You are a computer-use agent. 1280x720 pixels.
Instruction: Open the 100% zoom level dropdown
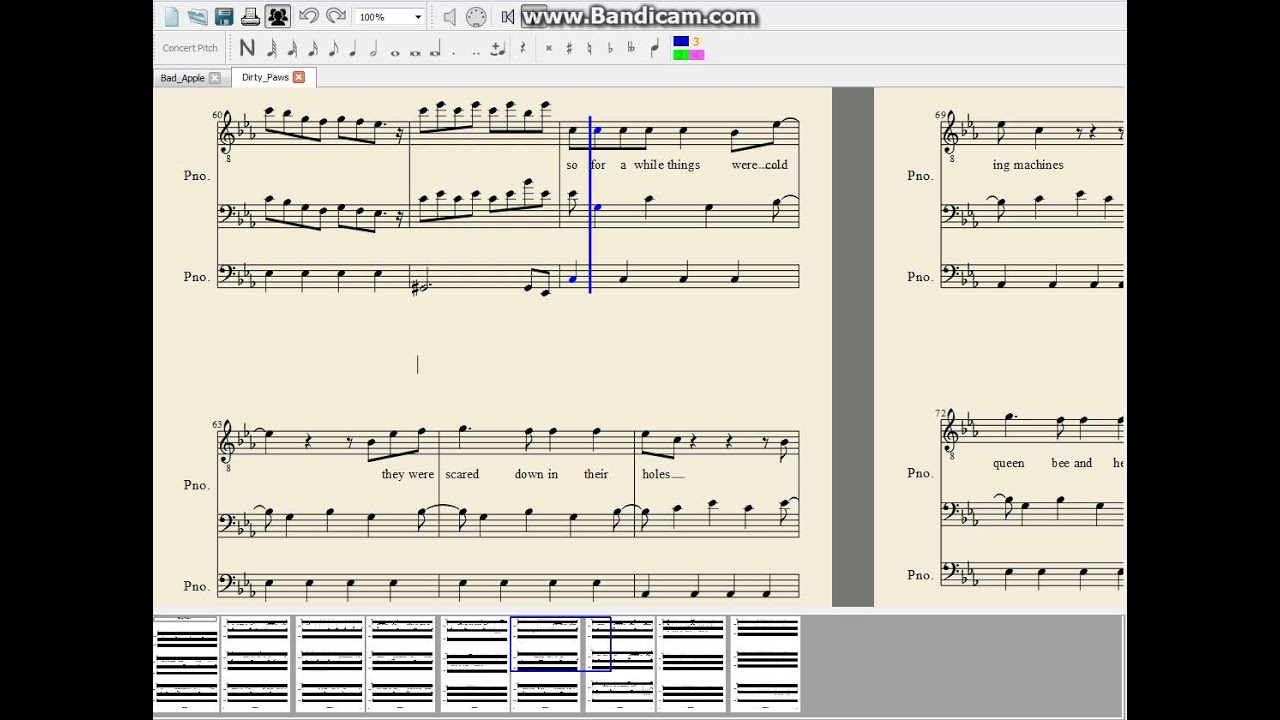[390, 17]
